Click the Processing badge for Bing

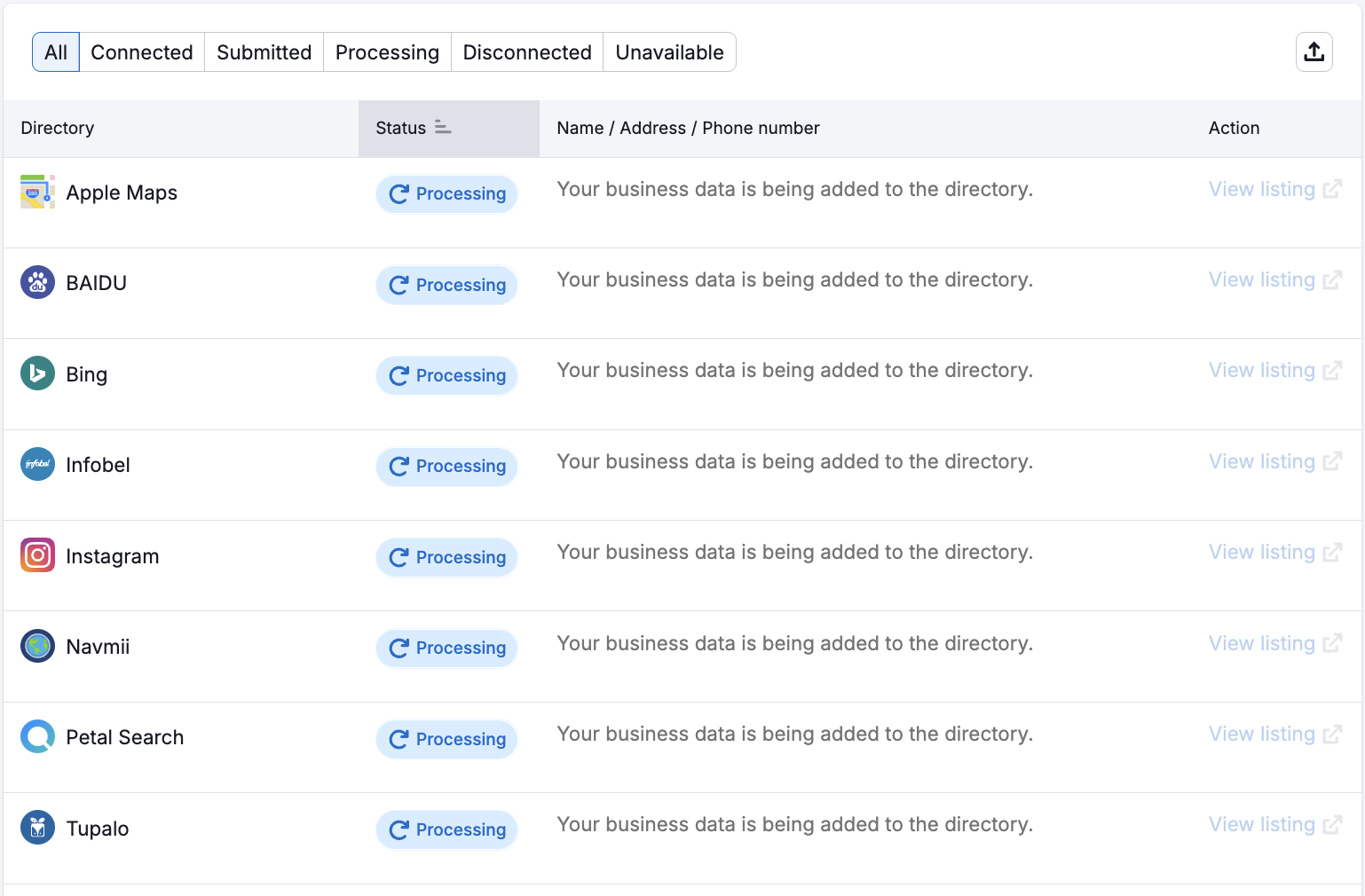coord(446,375)
